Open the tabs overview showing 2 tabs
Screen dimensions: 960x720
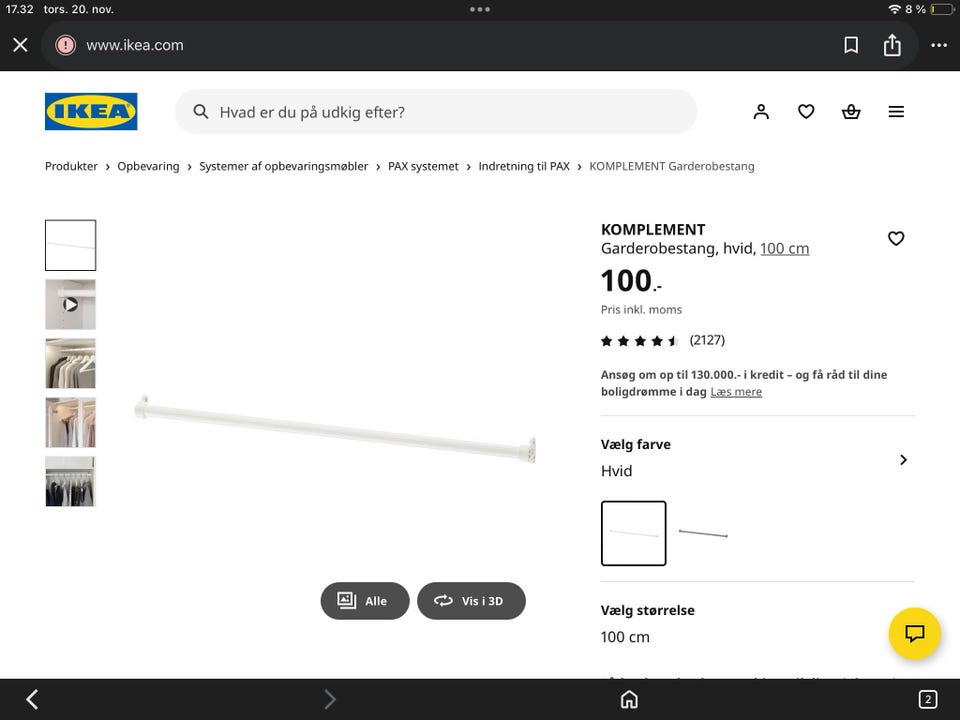point(928,699)
